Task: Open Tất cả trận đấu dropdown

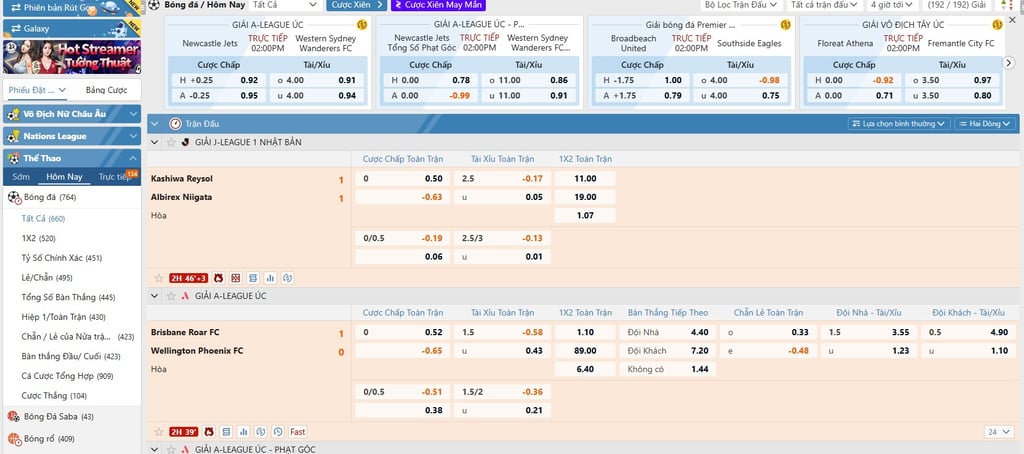Action: click(x=825, y=5)
